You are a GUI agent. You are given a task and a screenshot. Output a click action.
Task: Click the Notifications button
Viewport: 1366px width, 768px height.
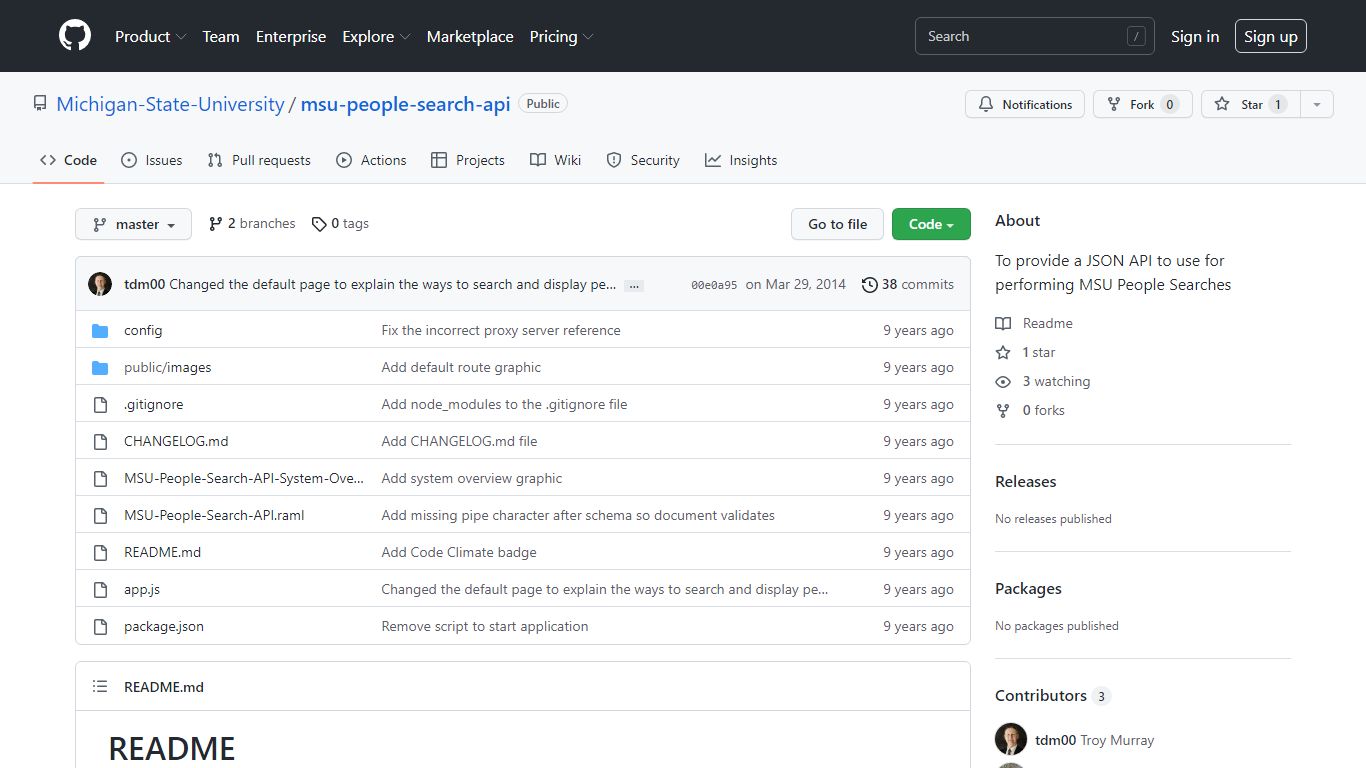(x=1025, y=104)
